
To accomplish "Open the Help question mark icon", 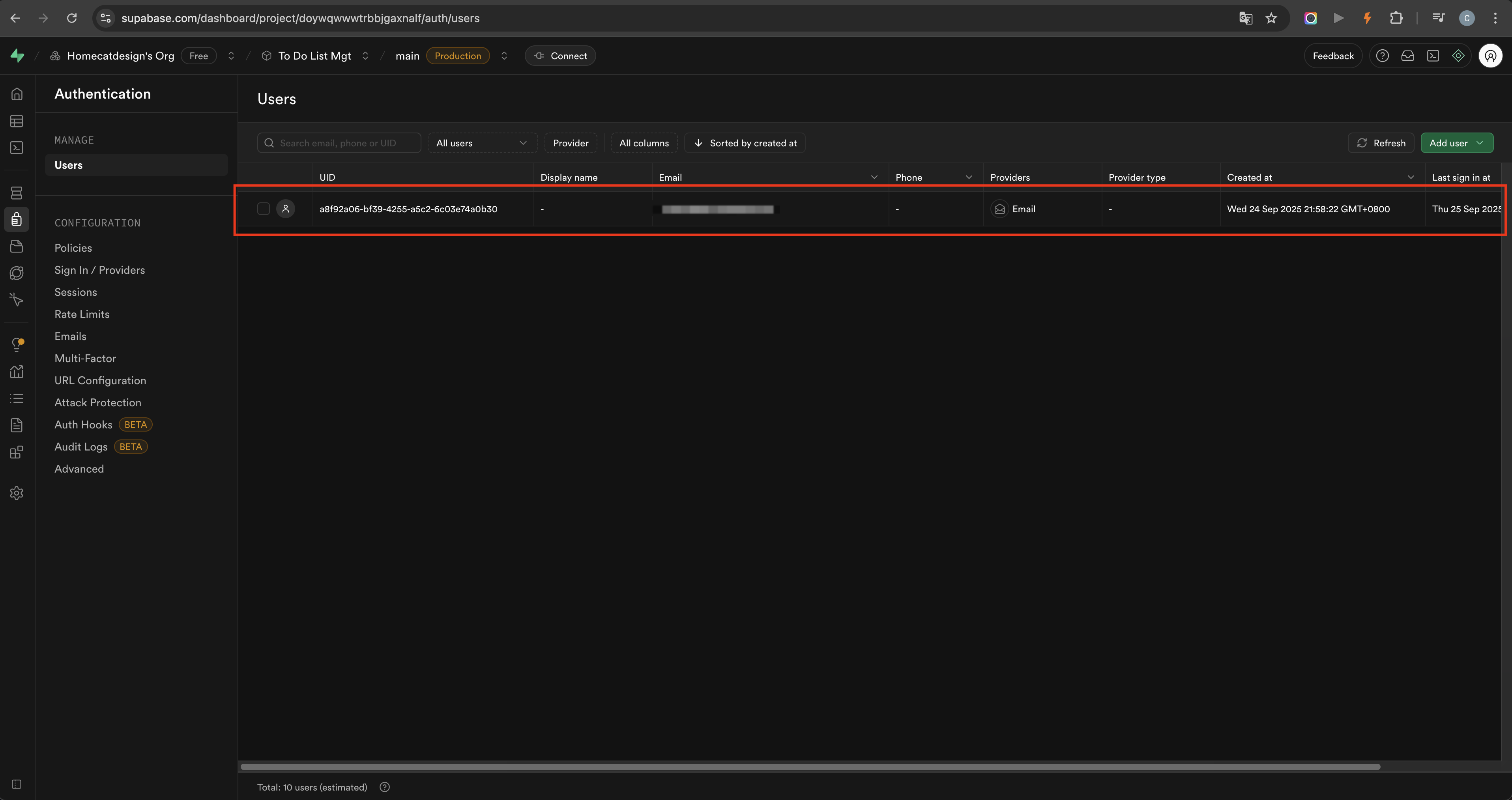I will coord(1382,56).
